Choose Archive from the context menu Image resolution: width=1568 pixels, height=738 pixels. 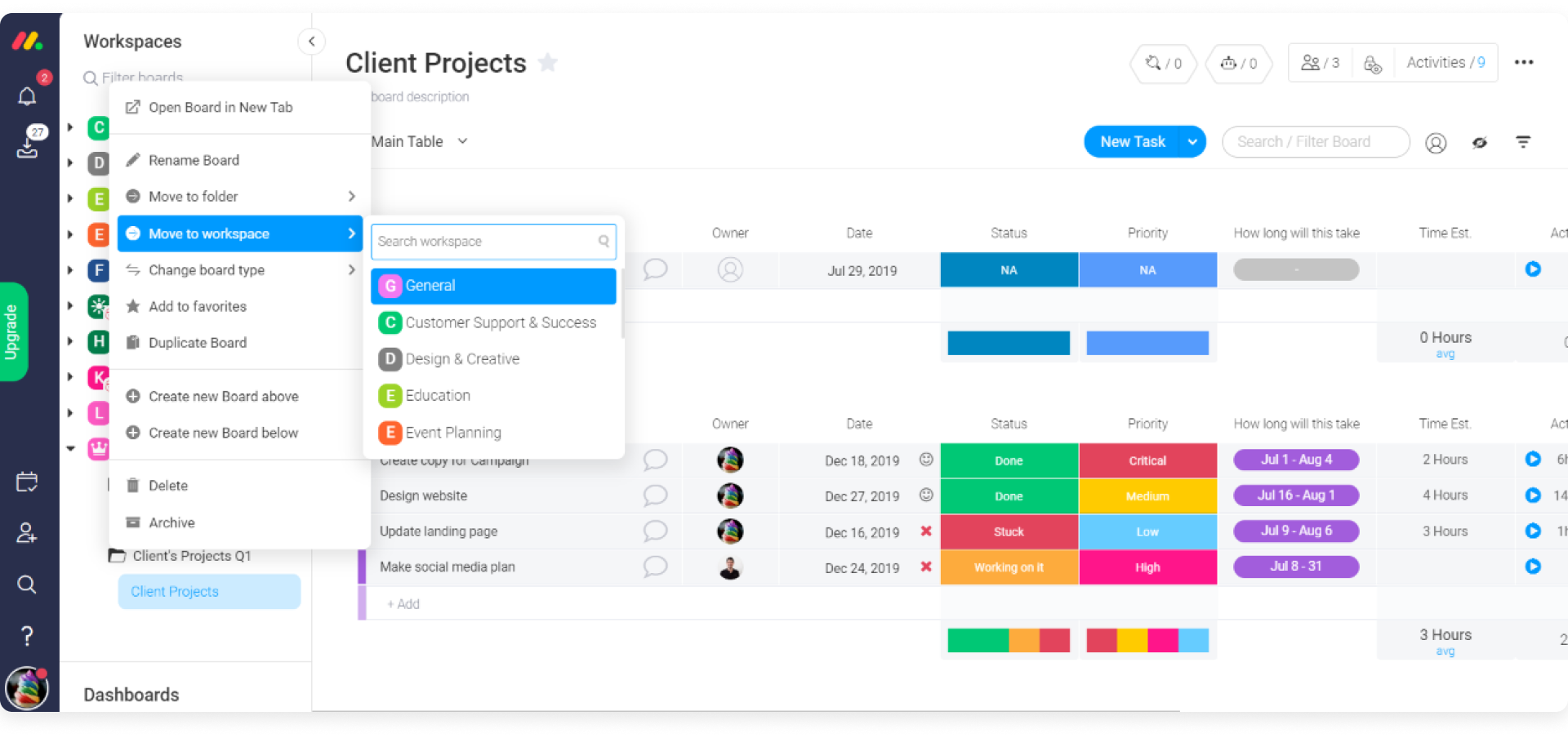point(239,522)
